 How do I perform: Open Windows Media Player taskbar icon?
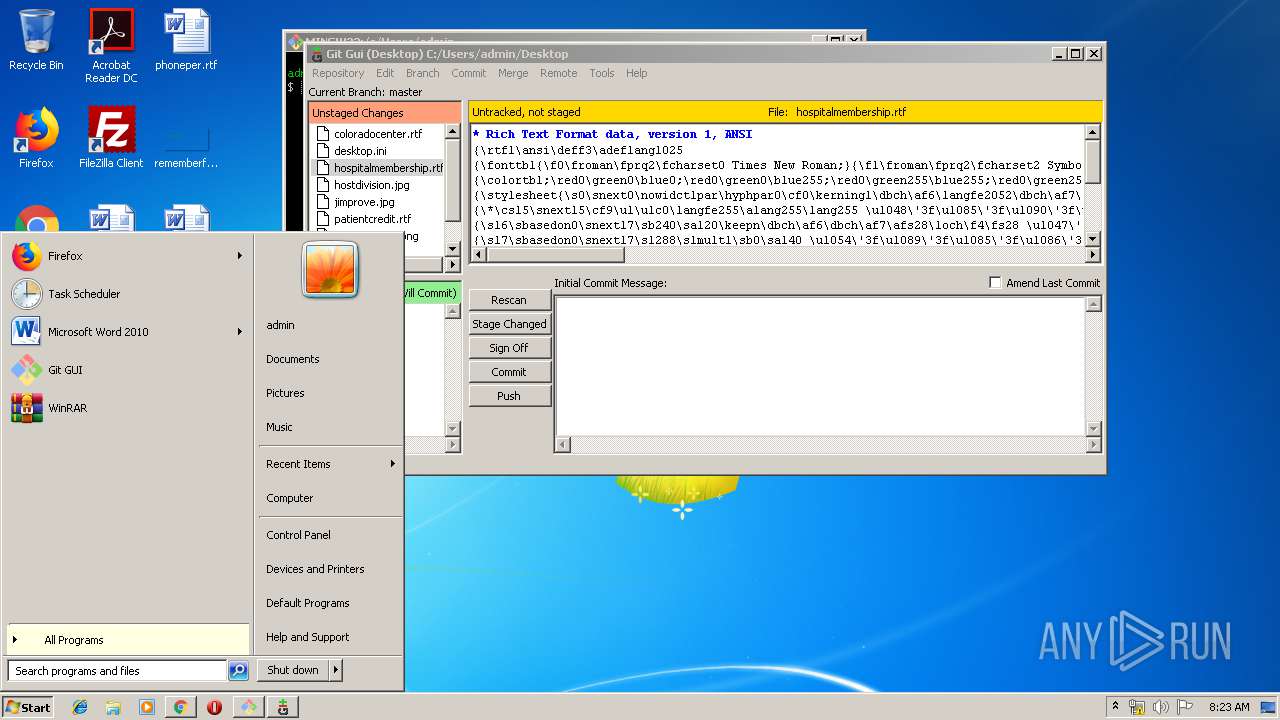(x=147, y=707)
